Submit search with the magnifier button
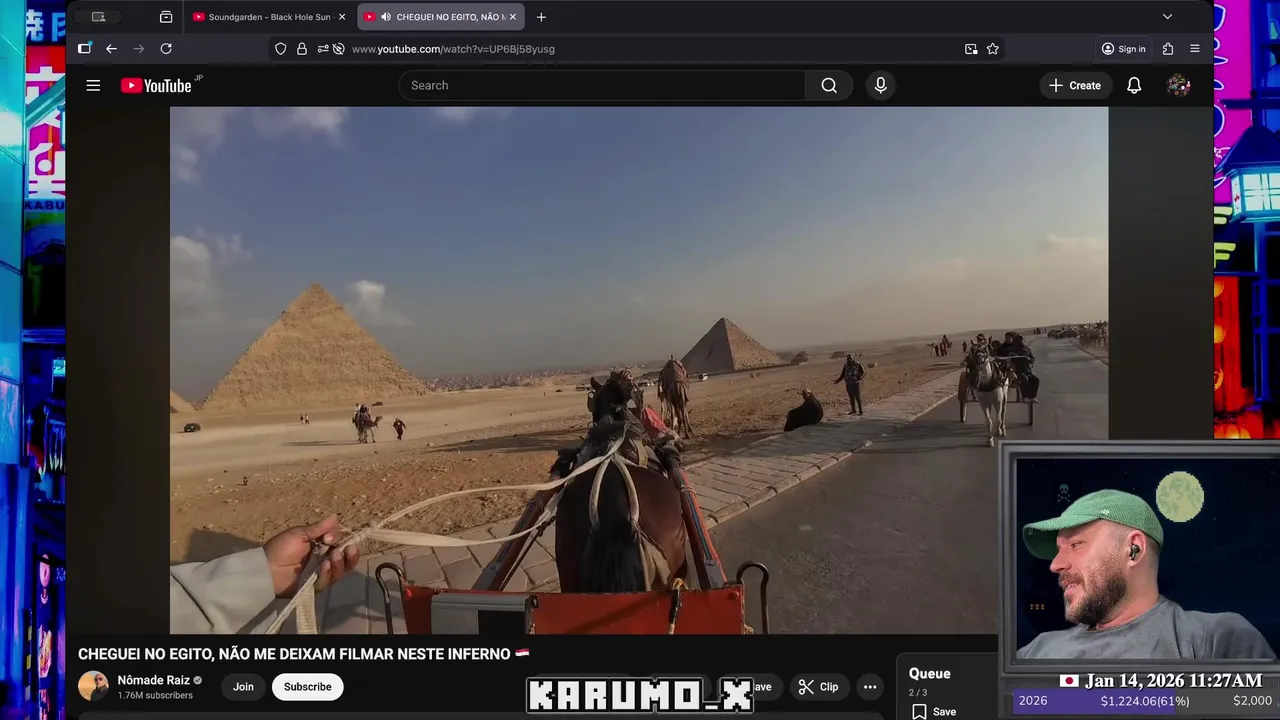The height and width of the screenshot is (720, 1280). 829,85
